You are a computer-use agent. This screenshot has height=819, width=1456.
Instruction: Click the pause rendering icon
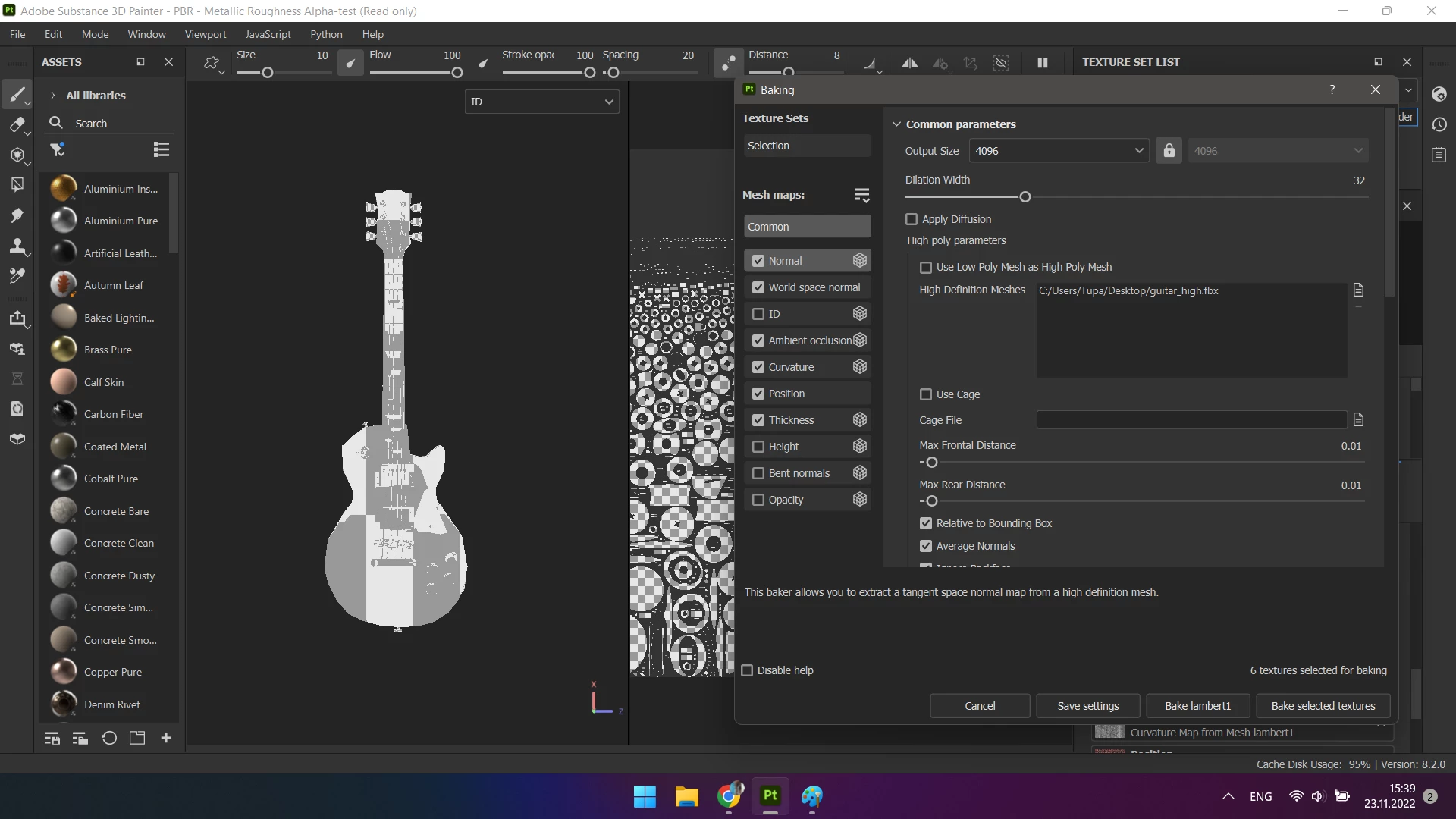[1042, 63]
